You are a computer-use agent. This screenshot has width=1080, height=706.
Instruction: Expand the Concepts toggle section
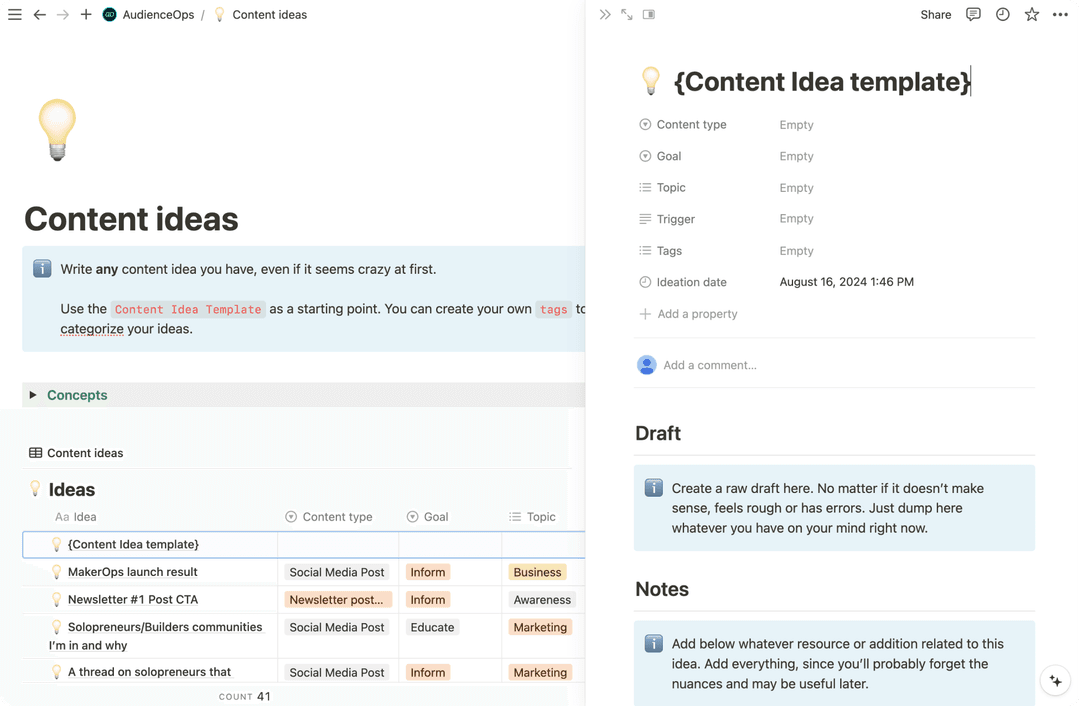pos(31,395)
